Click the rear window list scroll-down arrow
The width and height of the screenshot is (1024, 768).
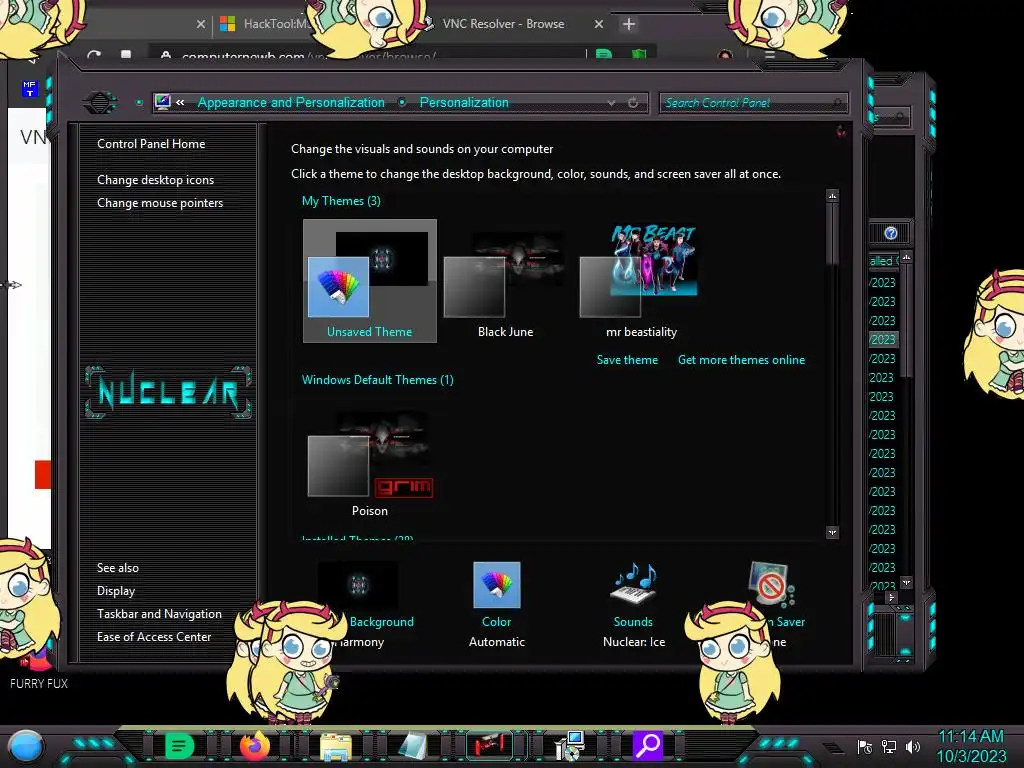click(x=906, y=582)
